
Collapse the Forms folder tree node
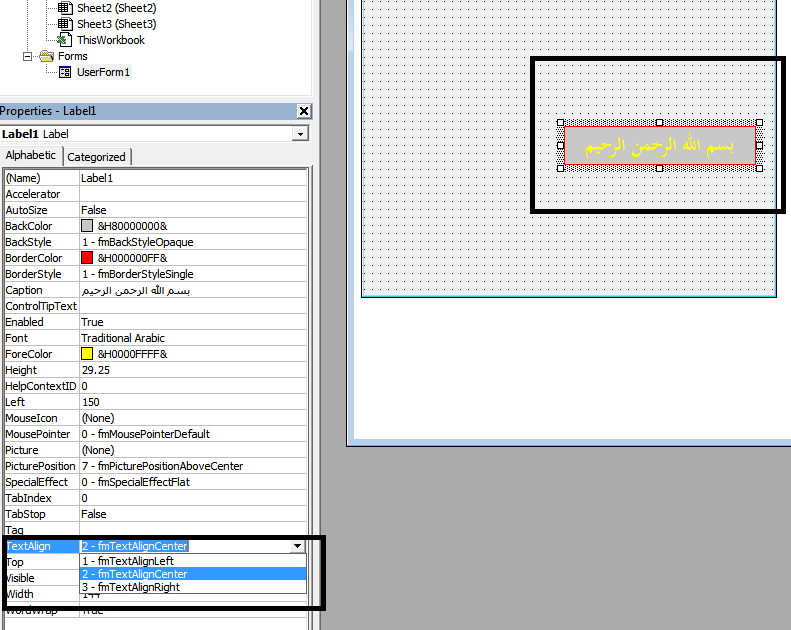tap(30, 56)
